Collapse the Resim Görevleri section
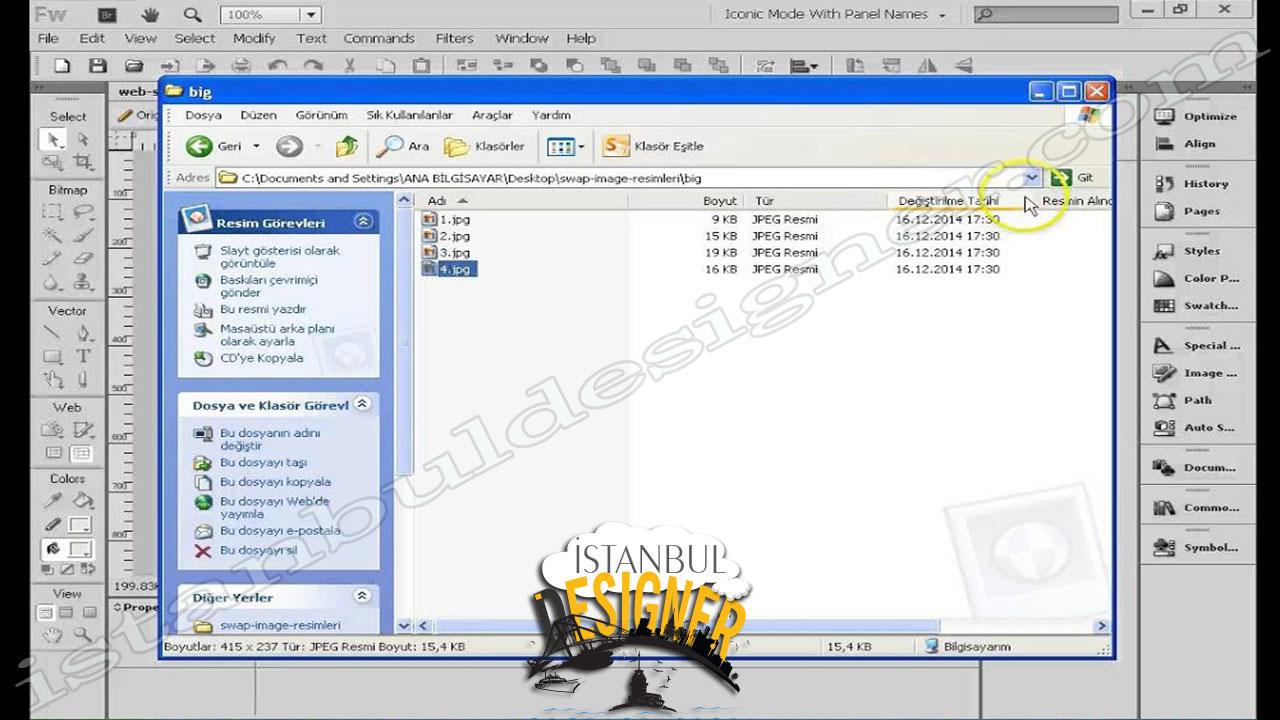1280x720 pixels. click(x=363, y=222)
